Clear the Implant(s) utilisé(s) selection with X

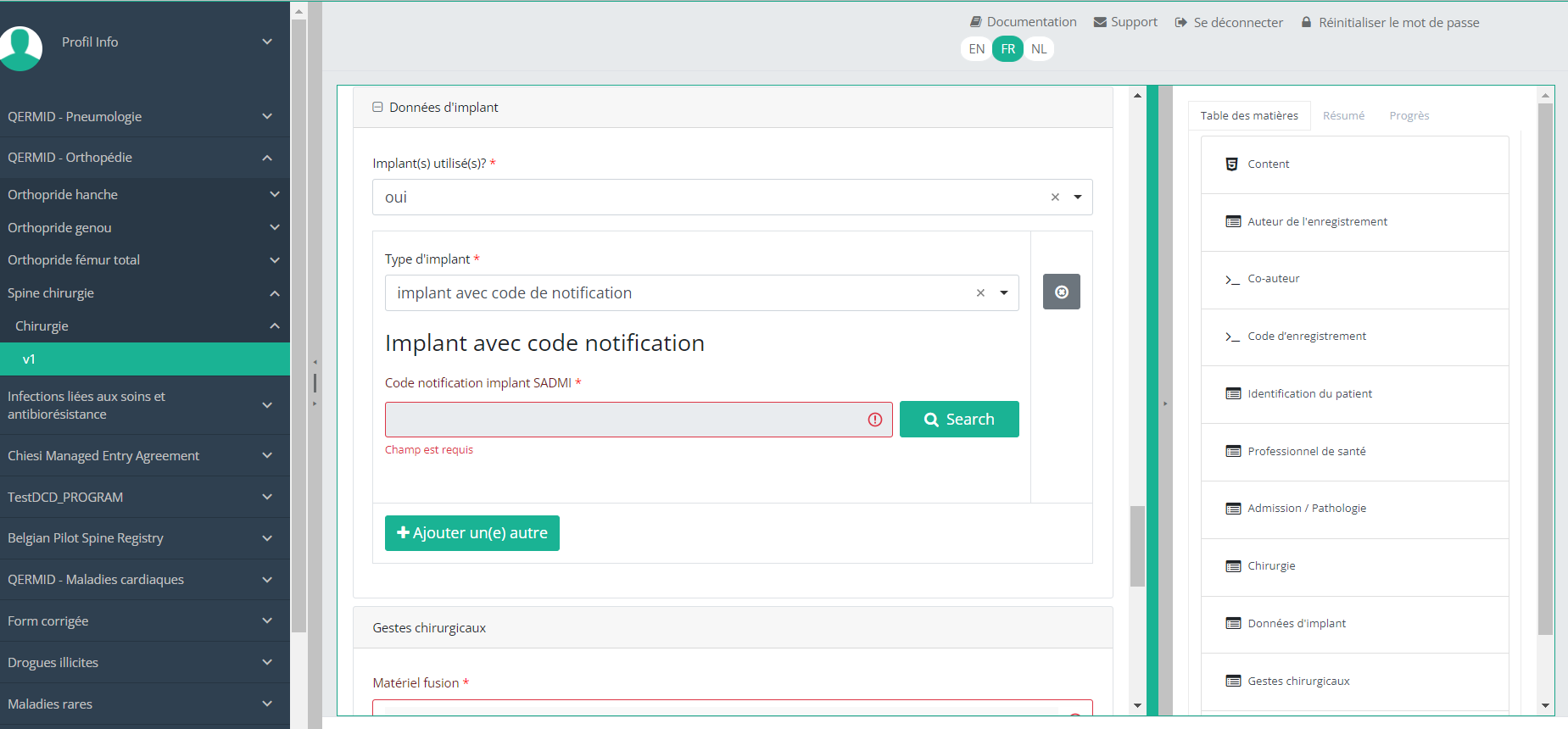click(x=1055, y=198)
